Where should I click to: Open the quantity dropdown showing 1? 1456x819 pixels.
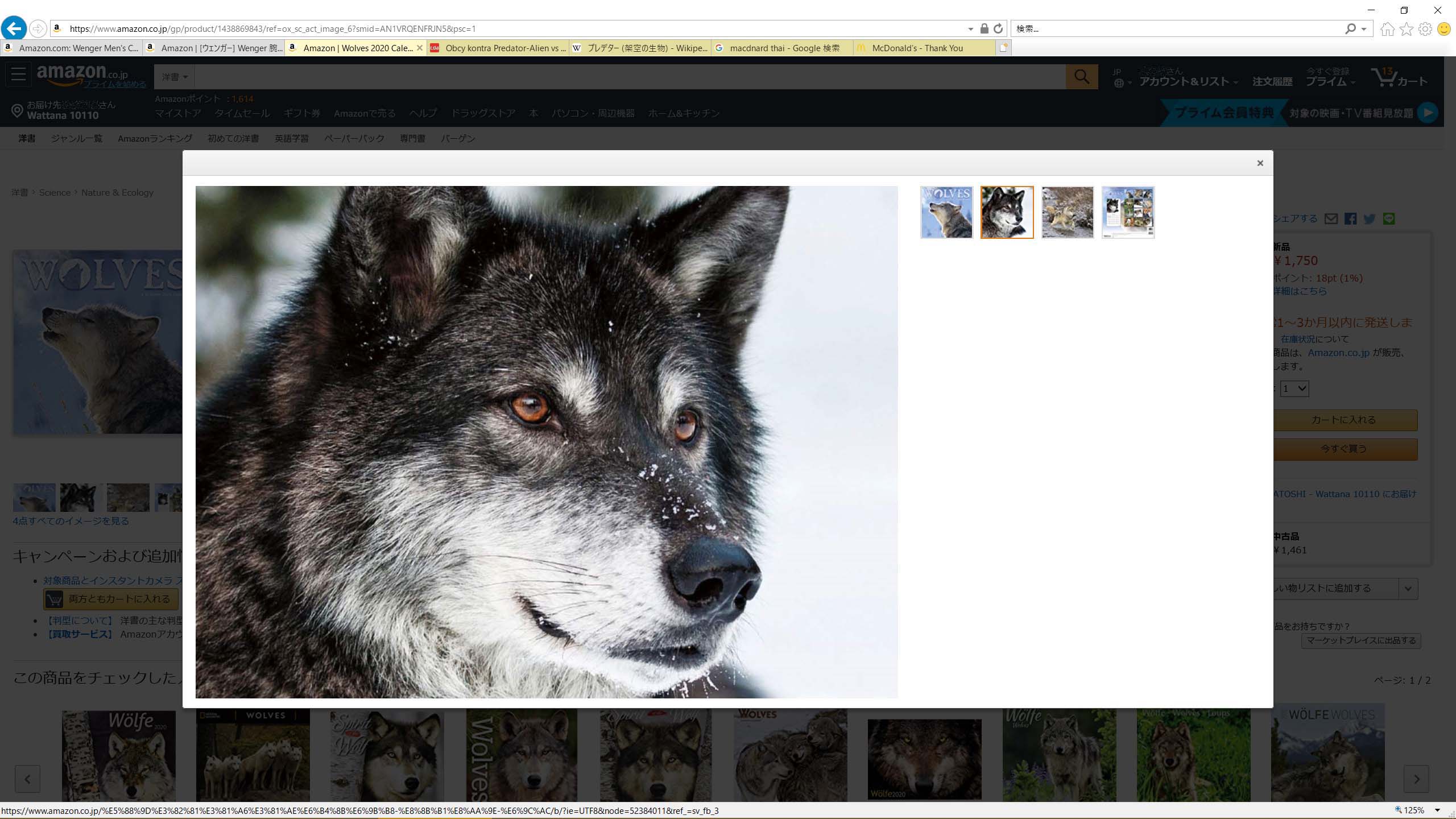point(1294,388)
